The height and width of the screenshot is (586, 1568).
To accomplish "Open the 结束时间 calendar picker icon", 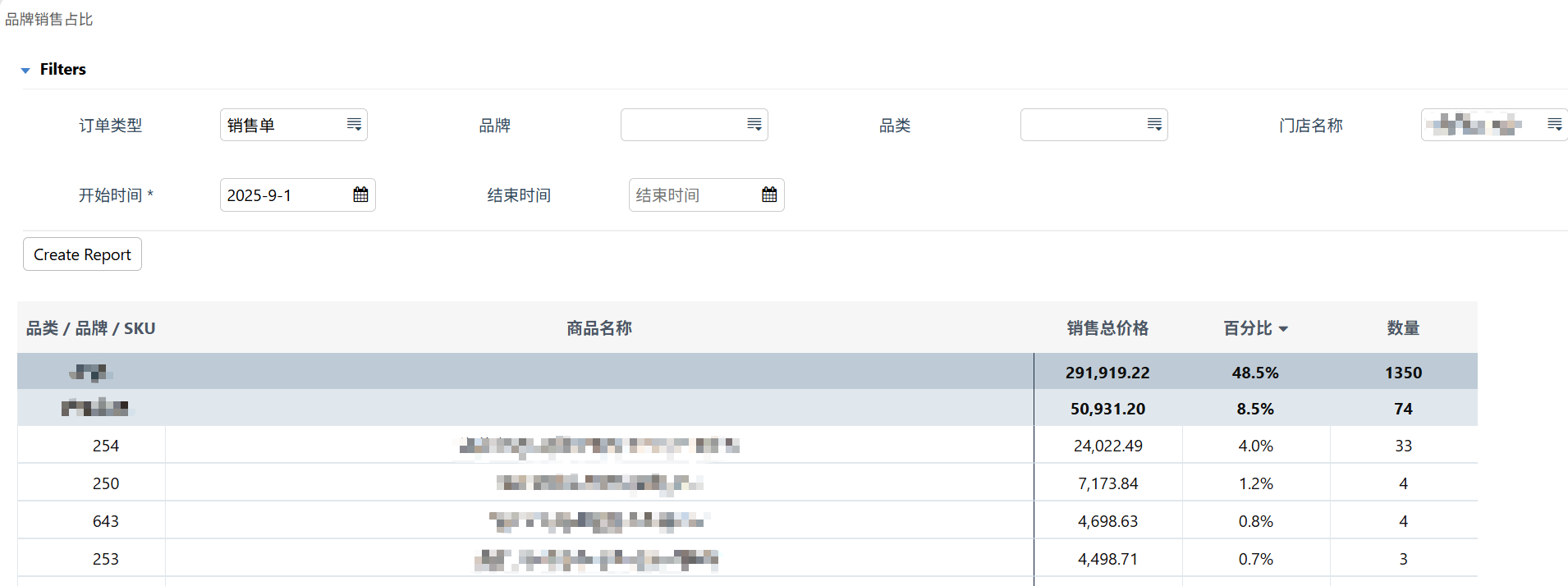I will [x=769, y=195].
